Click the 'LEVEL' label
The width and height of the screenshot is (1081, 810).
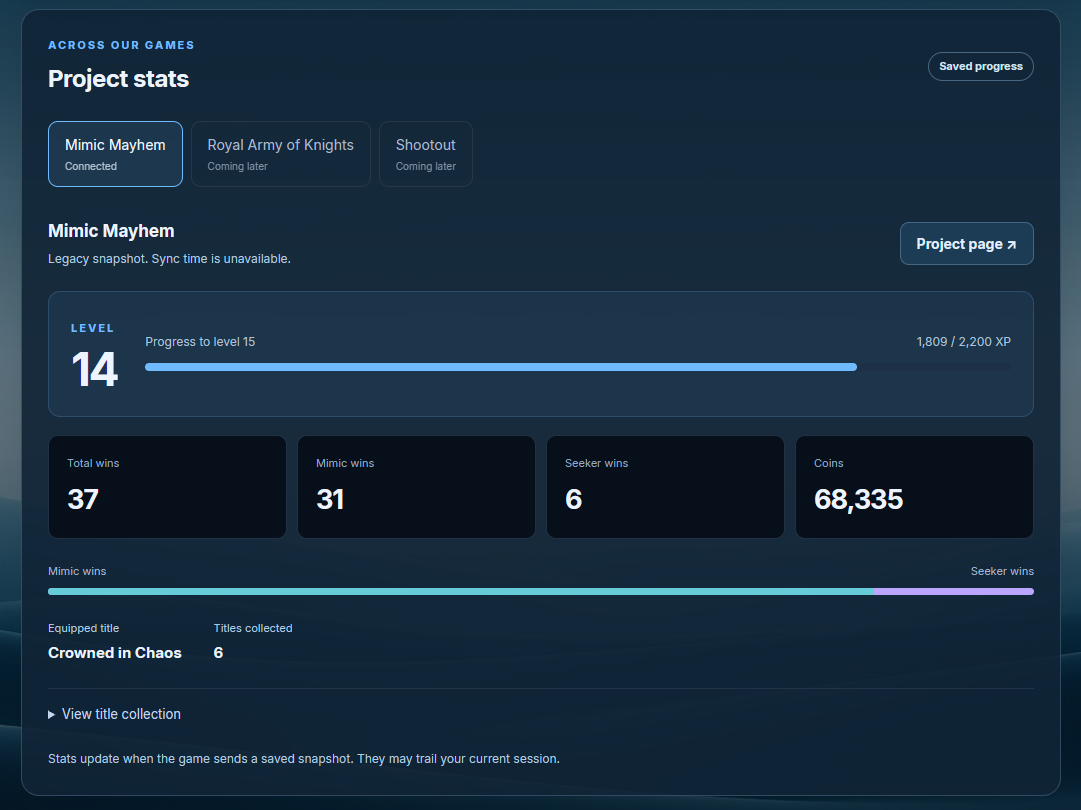click(92, 328)
